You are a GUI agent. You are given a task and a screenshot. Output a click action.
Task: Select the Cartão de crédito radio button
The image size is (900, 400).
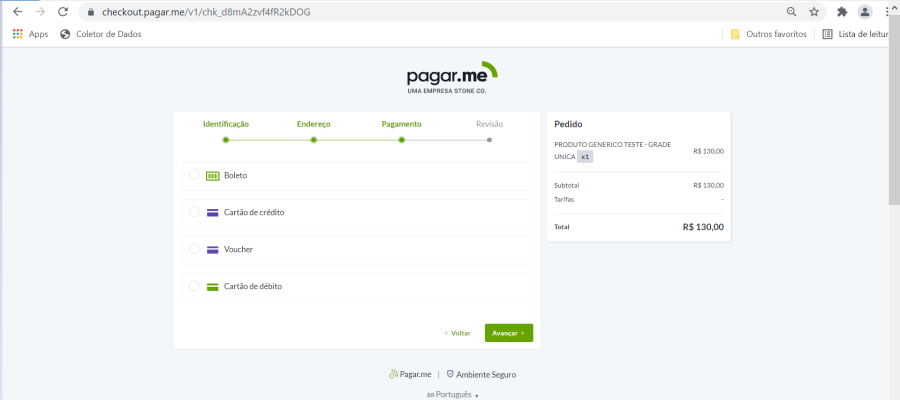point(194,212)
